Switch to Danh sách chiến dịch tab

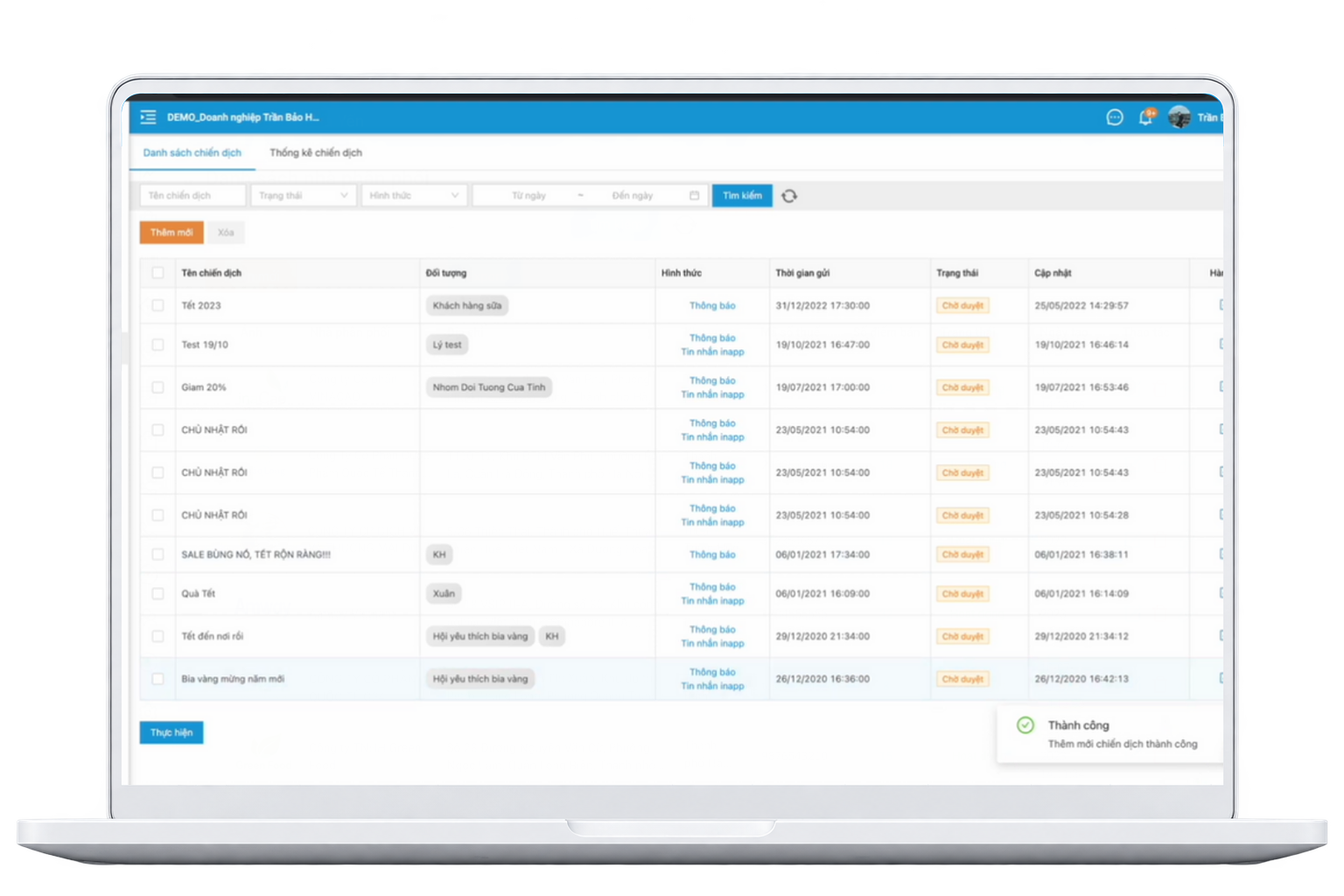192,152
